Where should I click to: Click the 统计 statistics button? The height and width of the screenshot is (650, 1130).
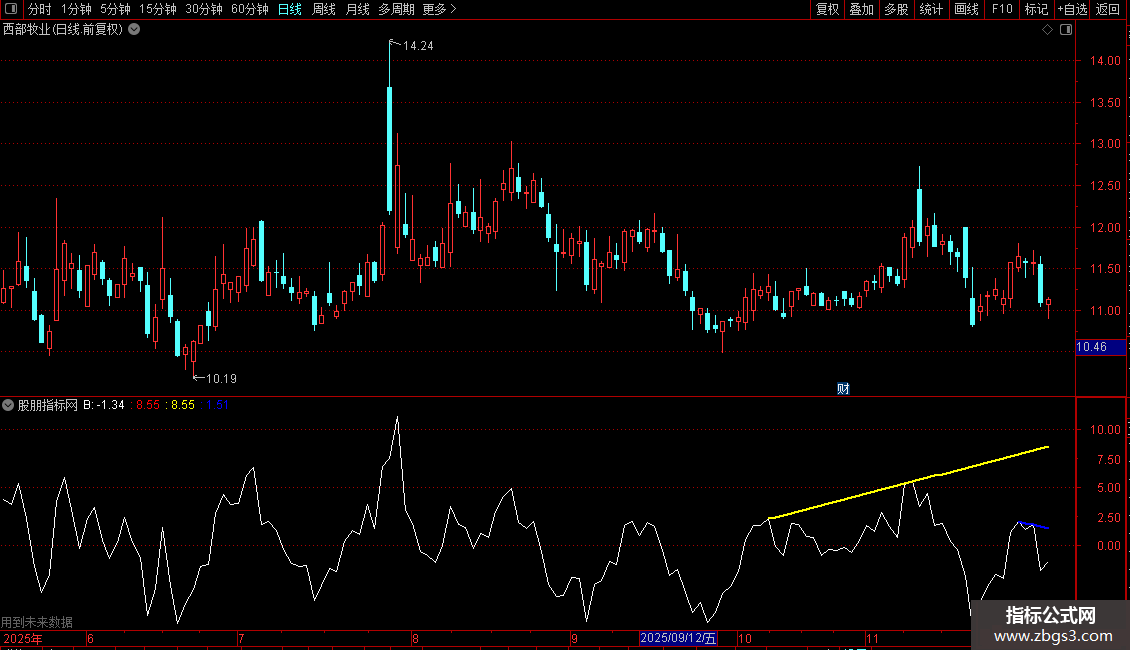pyautogui.click(x=930, y=9)
